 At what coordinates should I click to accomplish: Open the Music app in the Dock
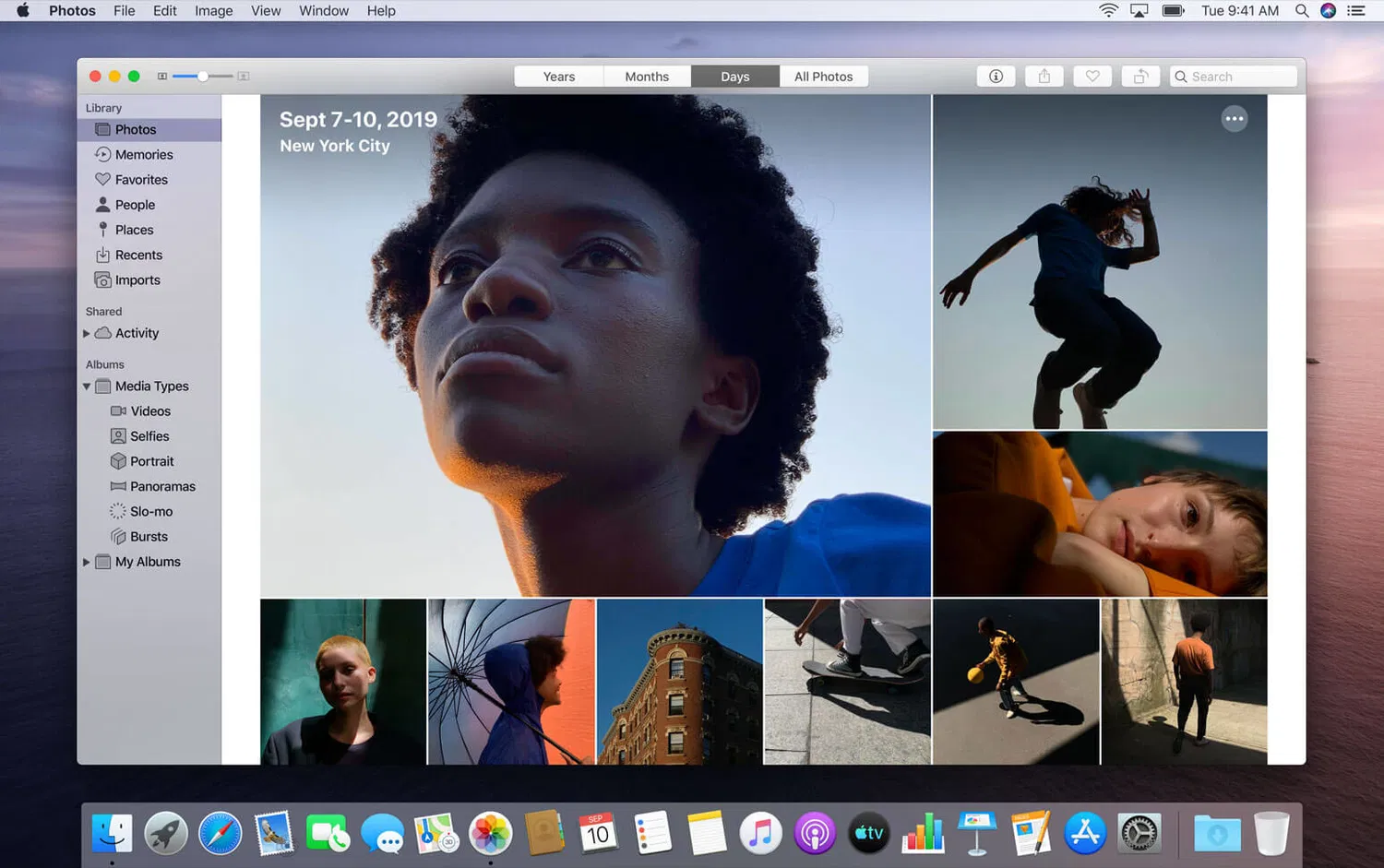coord(760,834)
